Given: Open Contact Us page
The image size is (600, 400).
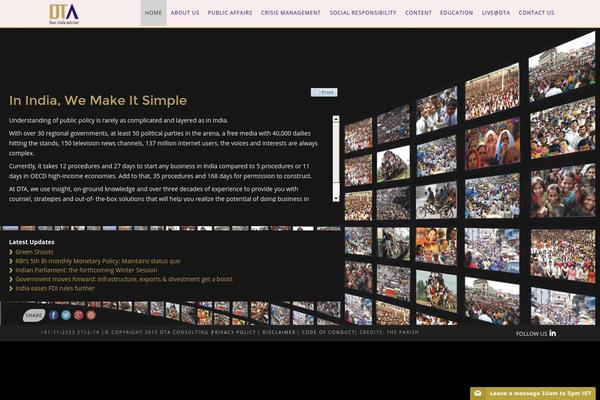Looking at the screenshot, I should (536, 13).
